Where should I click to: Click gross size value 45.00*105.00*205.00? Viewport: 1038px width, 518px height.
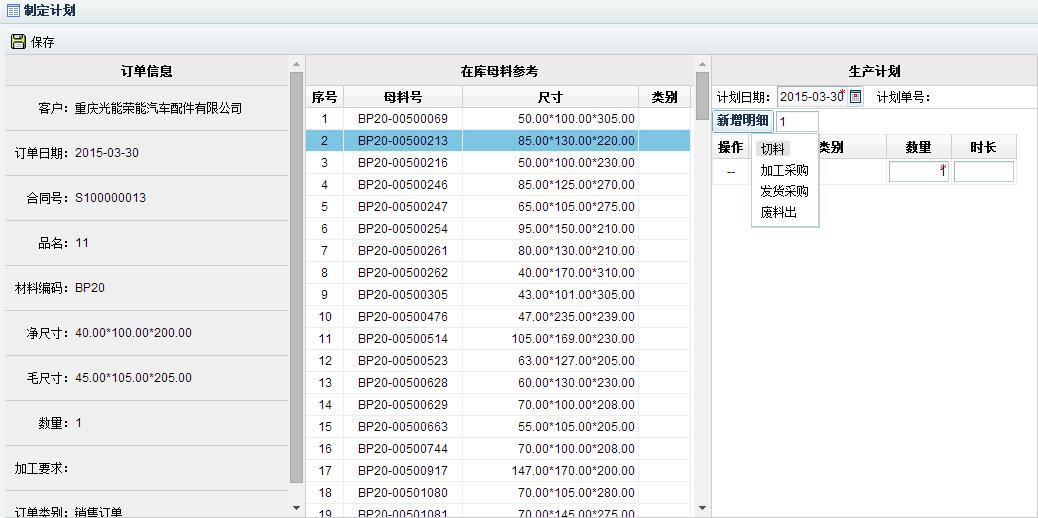134,378
